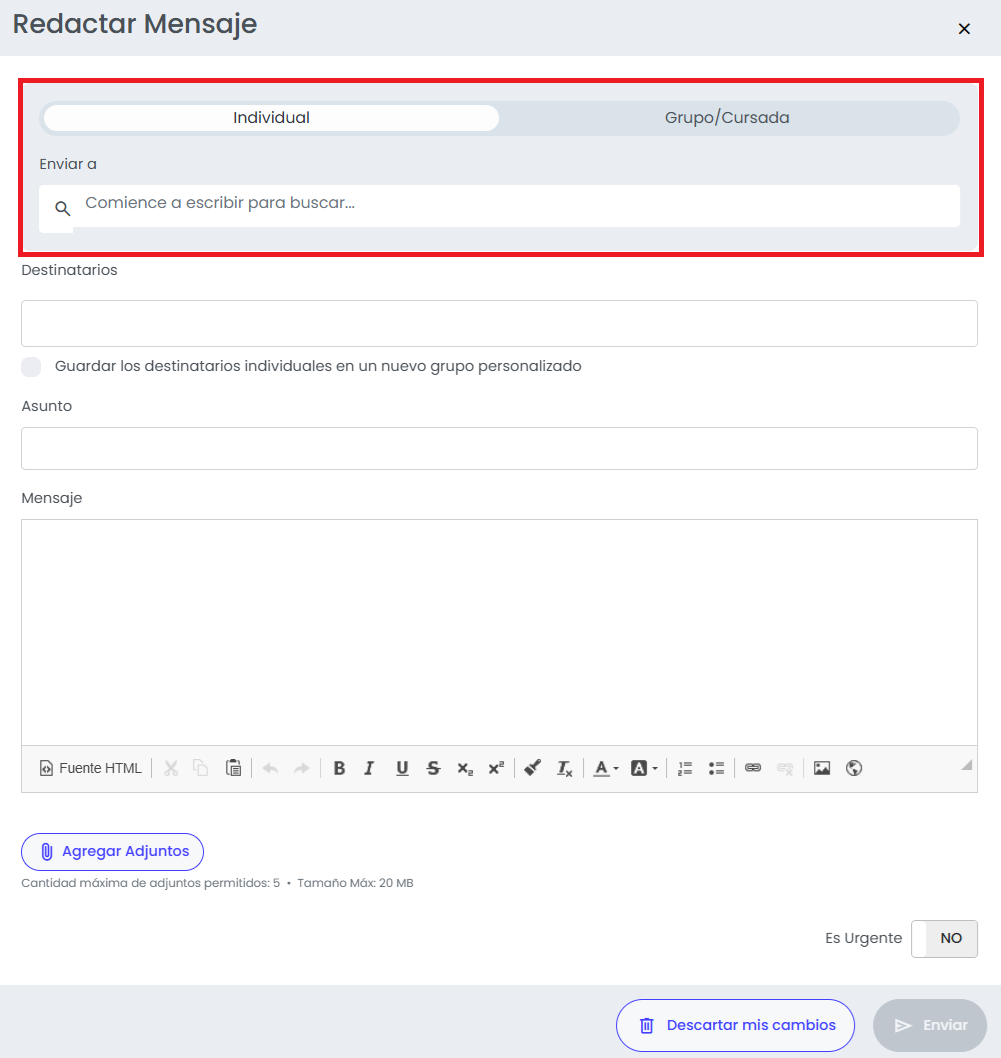Click the recipient search field
1001x1058 pixels.
(499, 206)
